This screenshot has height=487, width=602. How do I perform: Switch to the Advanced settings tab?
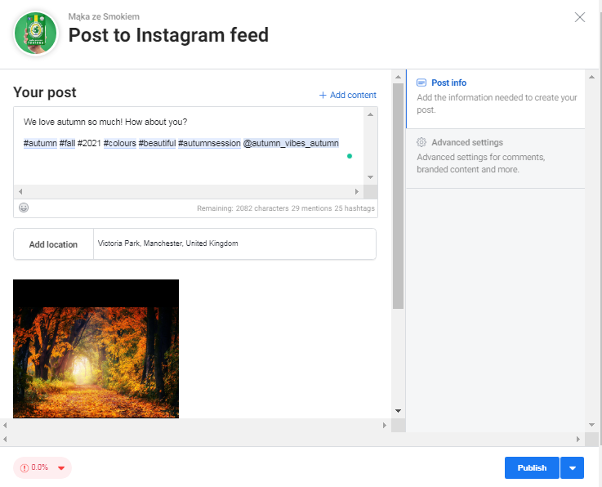[x=496, y=158]
